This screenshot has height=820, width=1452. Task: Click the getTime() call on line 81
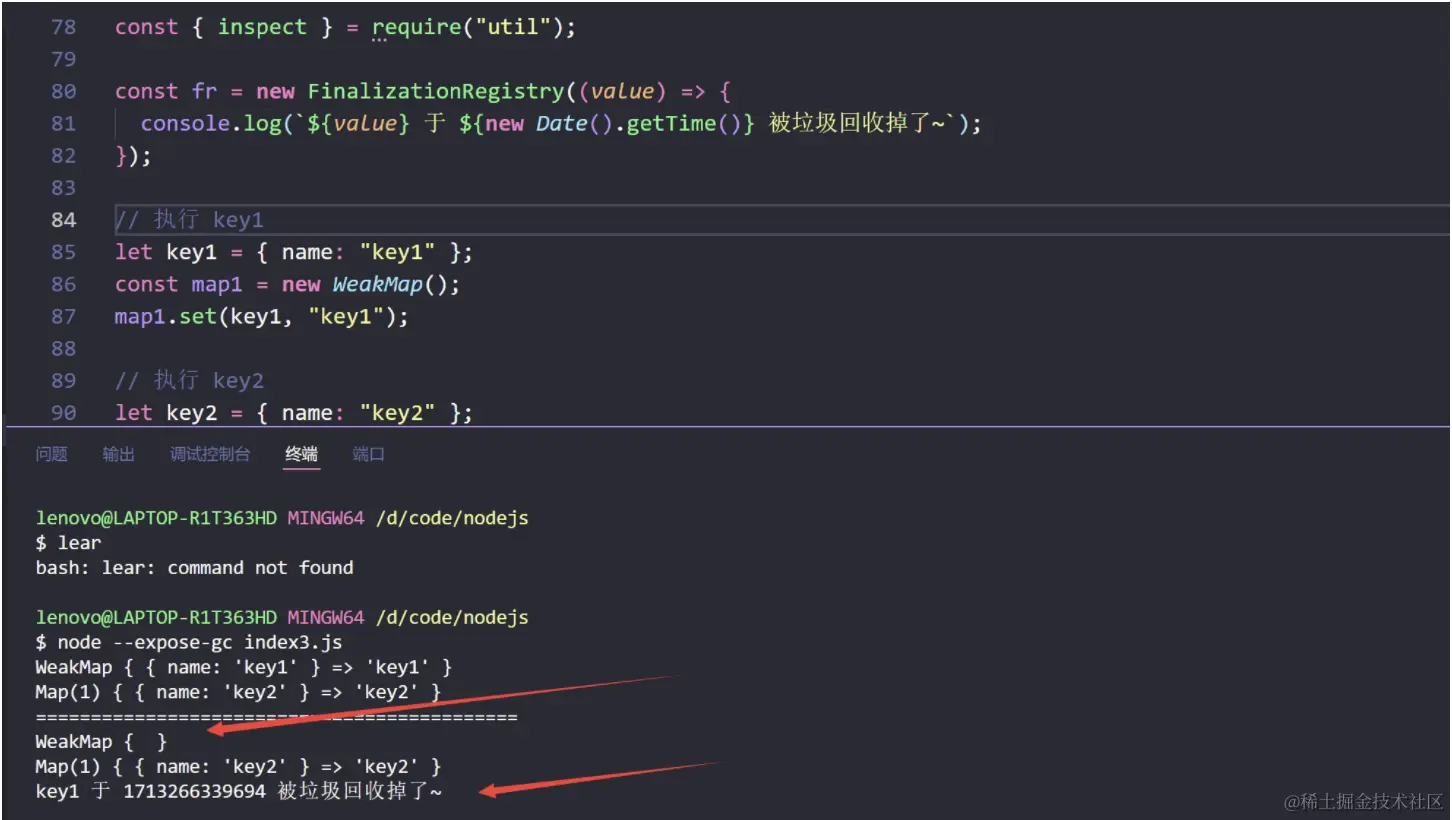pos(686,123)
